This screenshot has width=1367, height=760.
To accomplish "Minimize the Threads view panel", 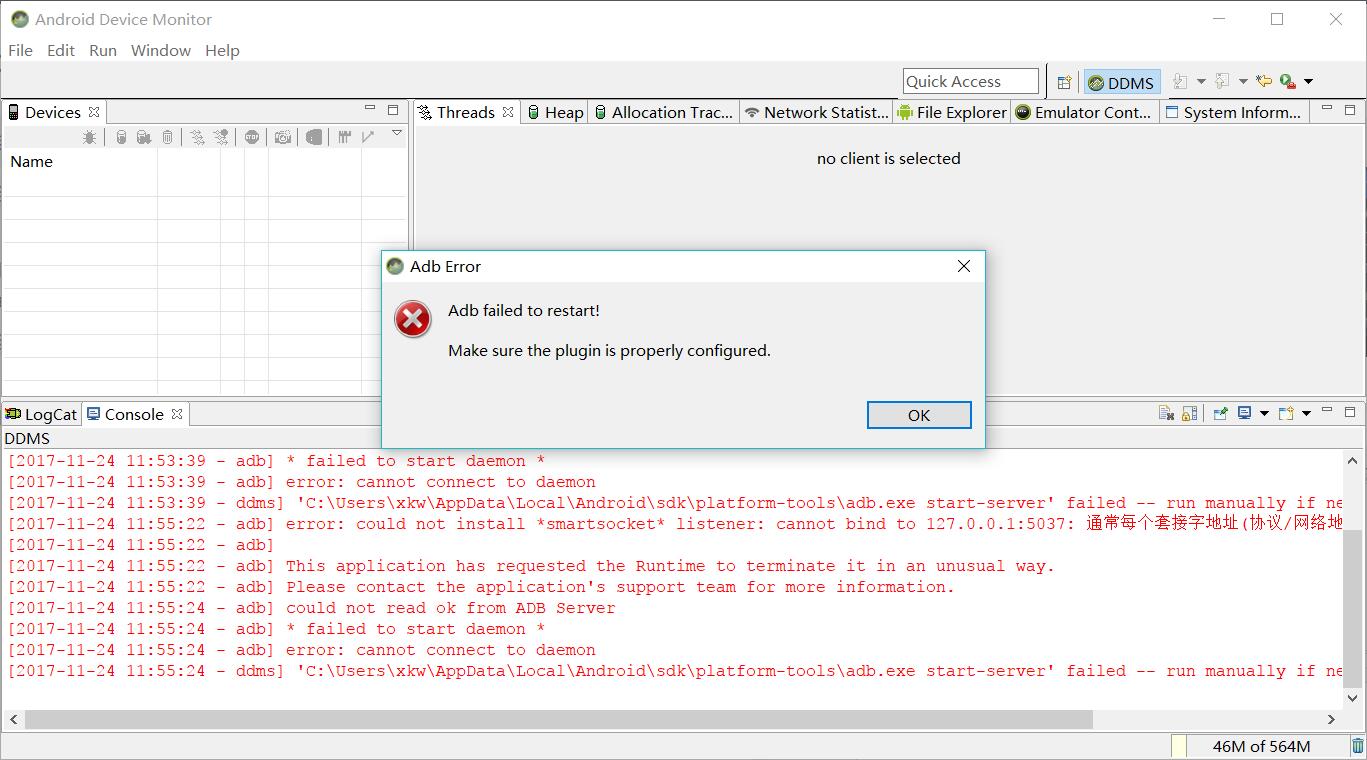I will tap(1327, 108).
